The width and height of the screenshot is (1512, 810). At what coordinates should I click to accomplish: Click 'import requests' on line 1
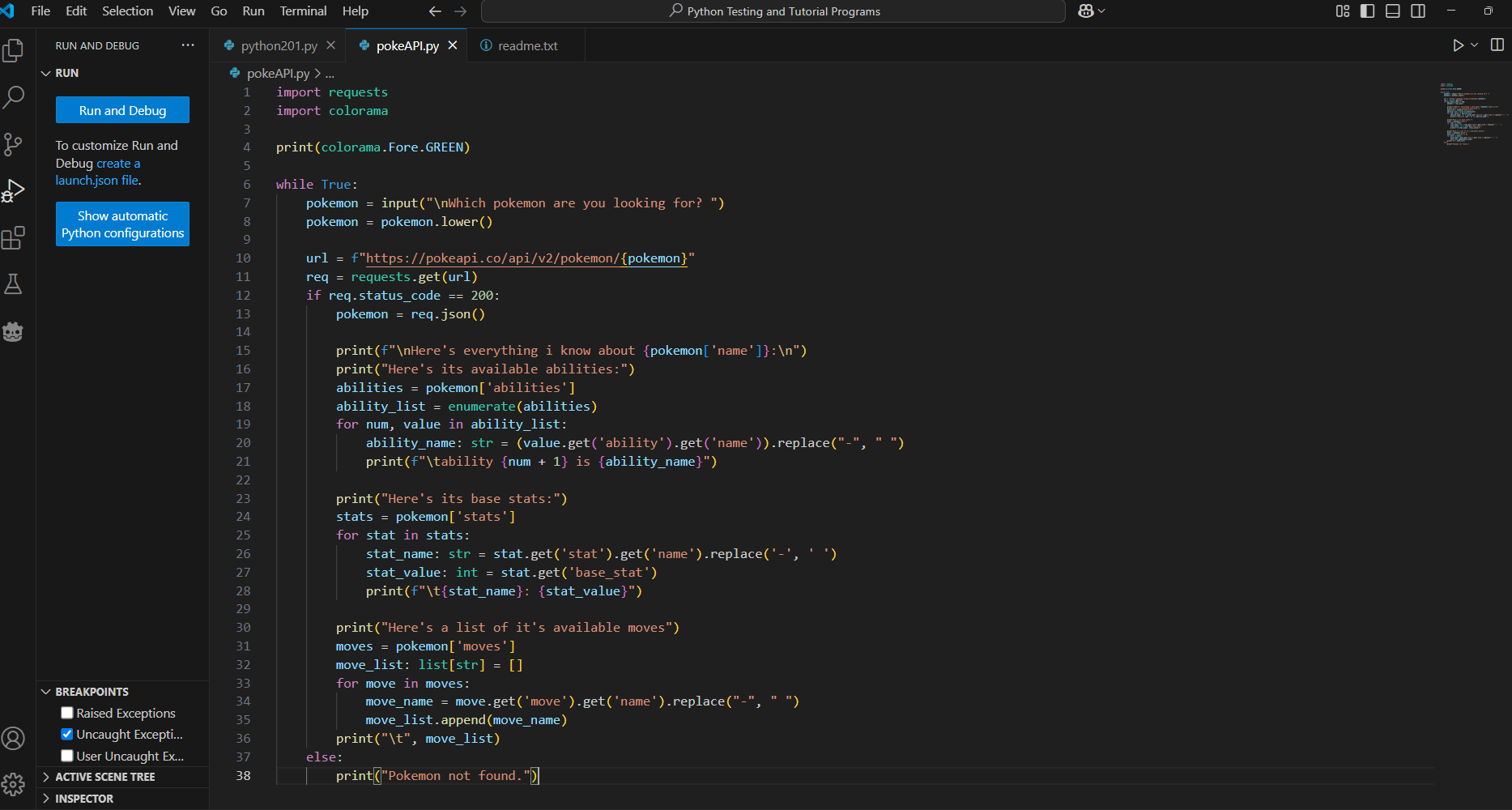332,92
